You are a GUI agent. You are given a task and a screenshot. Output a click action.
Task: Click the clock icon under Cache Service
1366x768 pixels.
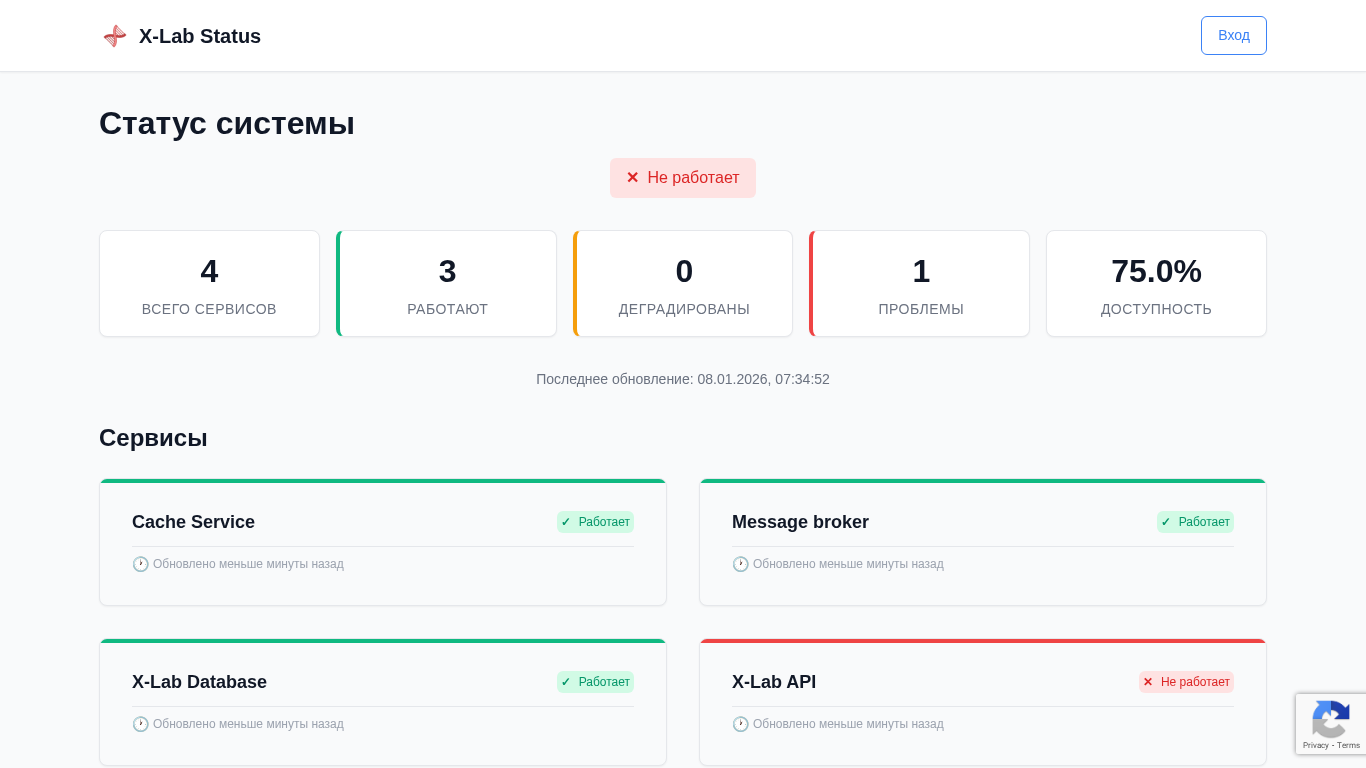[x=140, y=564]
